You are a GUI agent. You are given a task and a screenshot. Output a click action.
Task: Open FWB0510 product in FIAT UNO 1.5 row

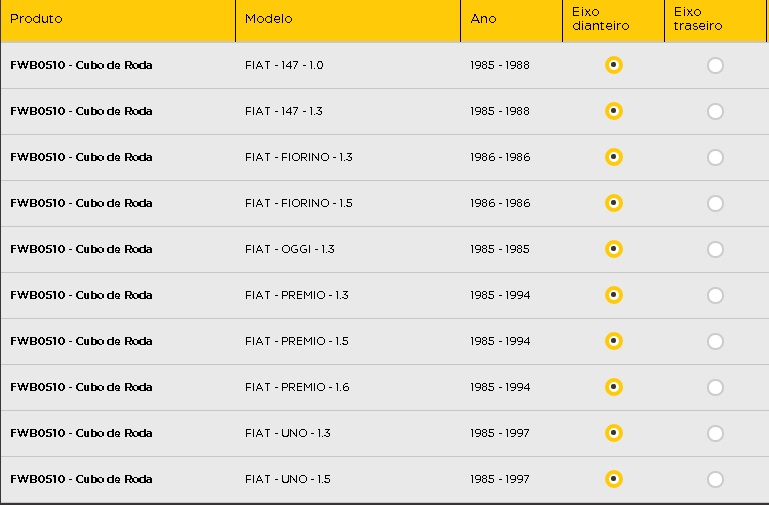[x=81, y=479]
